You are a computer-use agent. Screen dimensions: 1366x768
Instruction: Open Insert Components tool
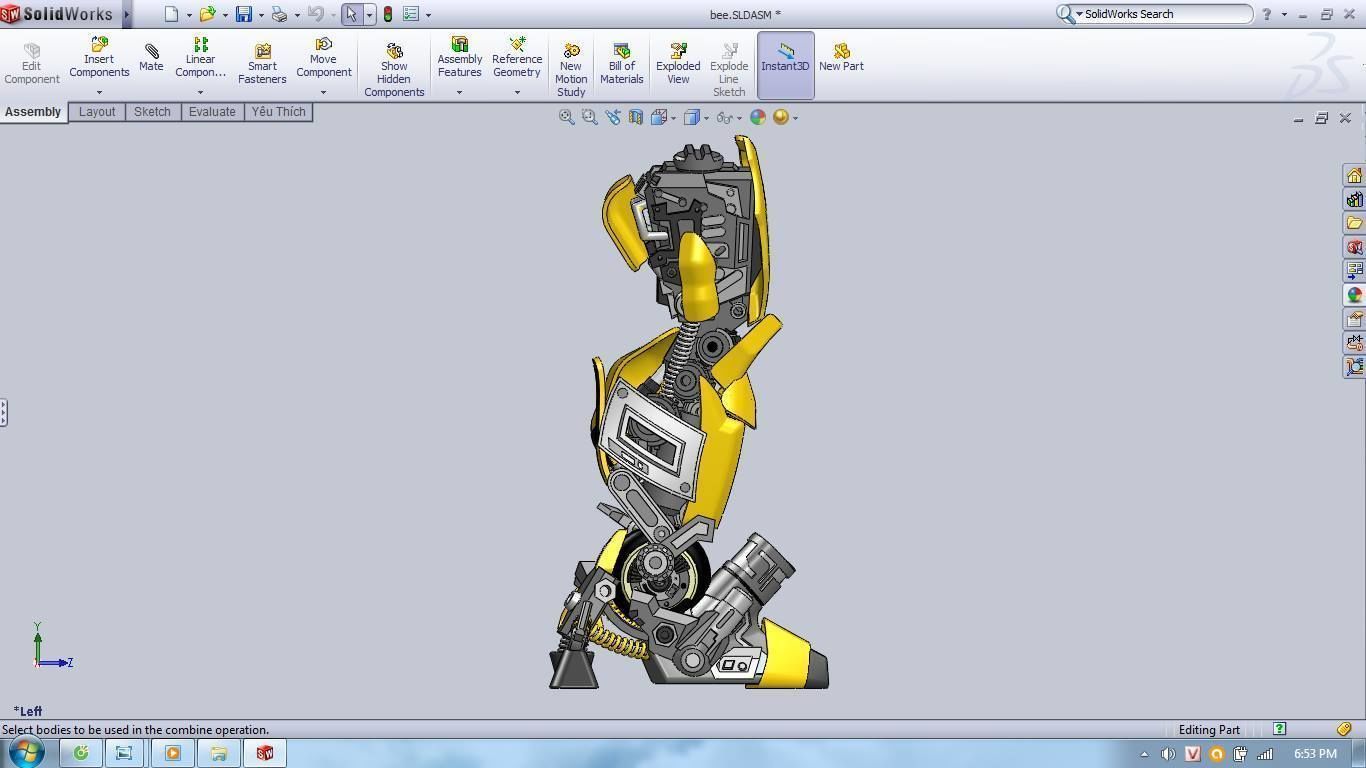point(99,58)
